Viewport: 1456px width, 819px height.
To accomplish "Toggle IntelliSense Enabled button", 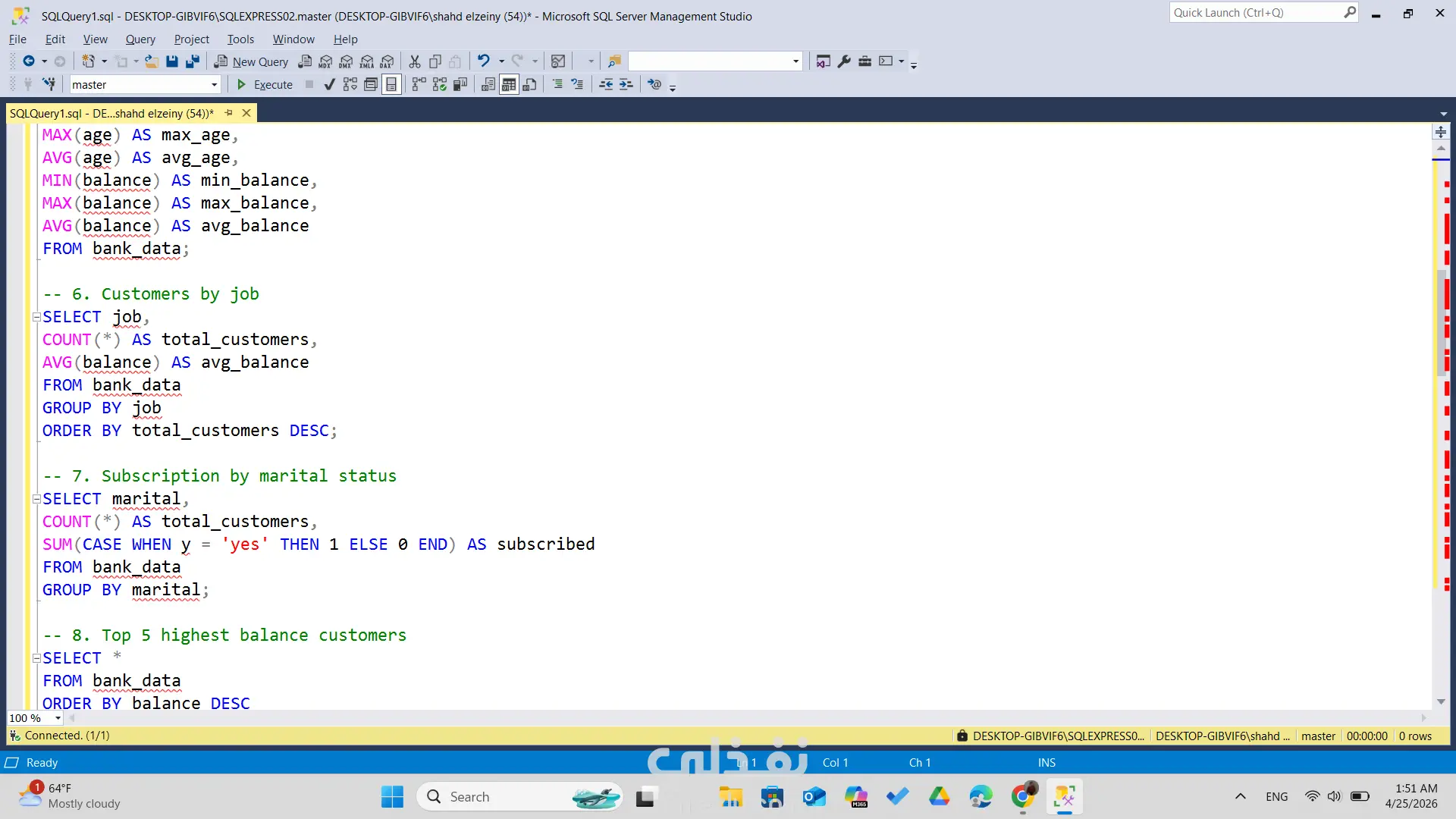I will [391, 84].
